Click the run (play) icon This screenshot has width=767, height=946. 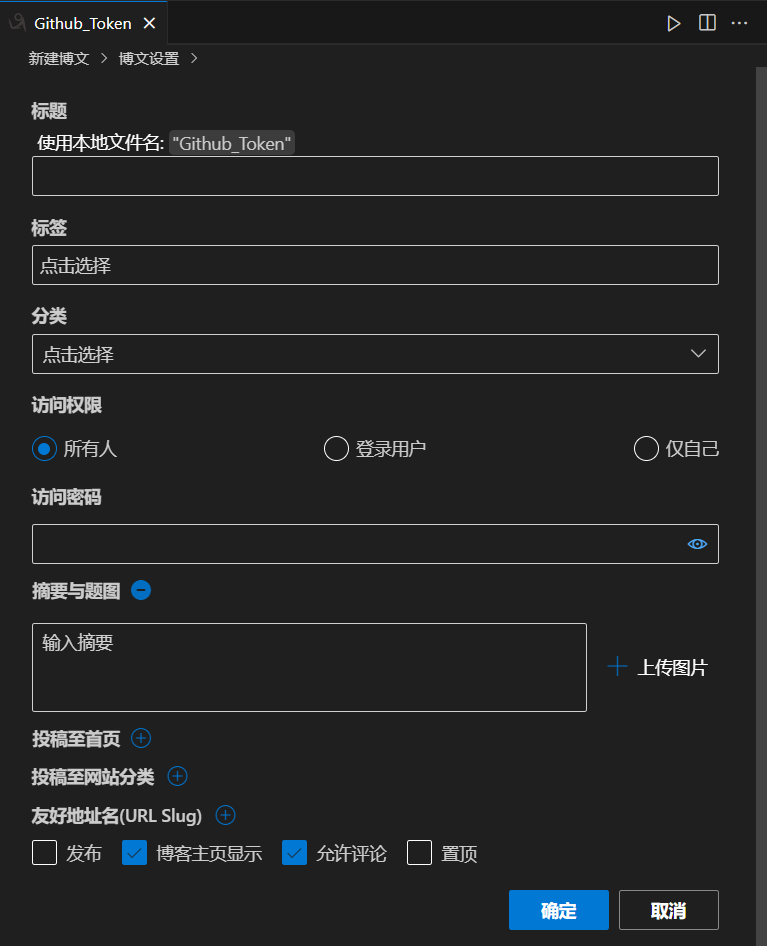click(x=674, y=23)
